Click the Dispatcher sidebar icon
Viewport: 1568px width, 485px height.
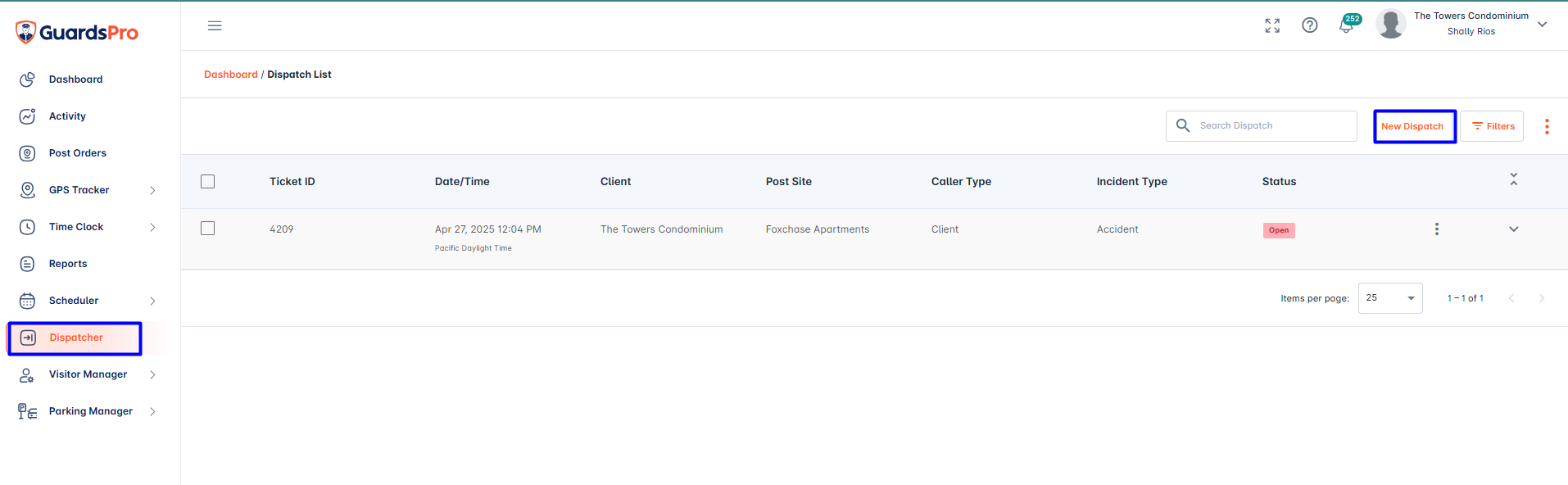click(x=28, y=338)
